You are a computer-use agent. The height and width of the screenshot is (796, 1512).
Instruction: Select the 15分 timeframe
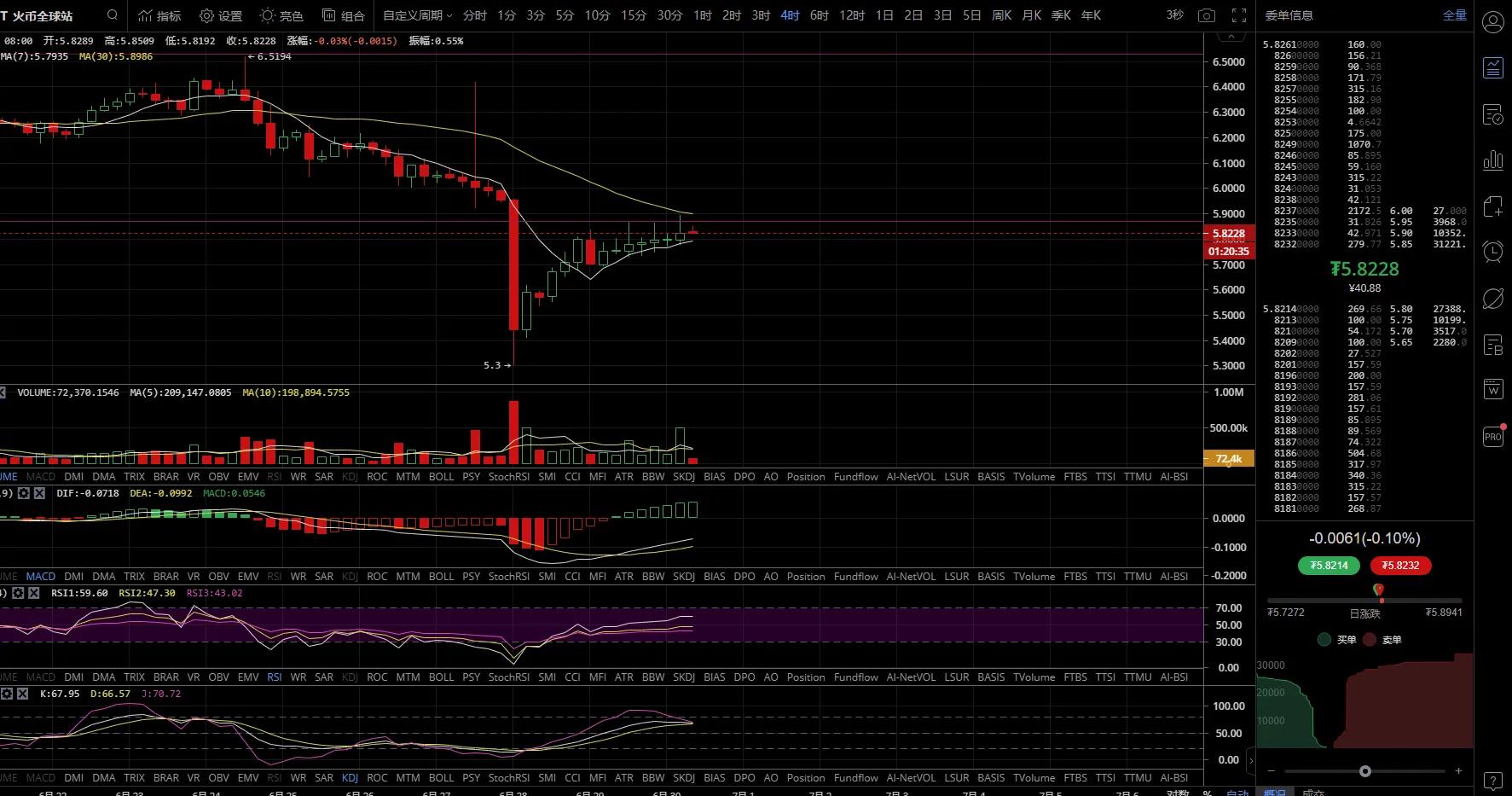click(634, 15)
